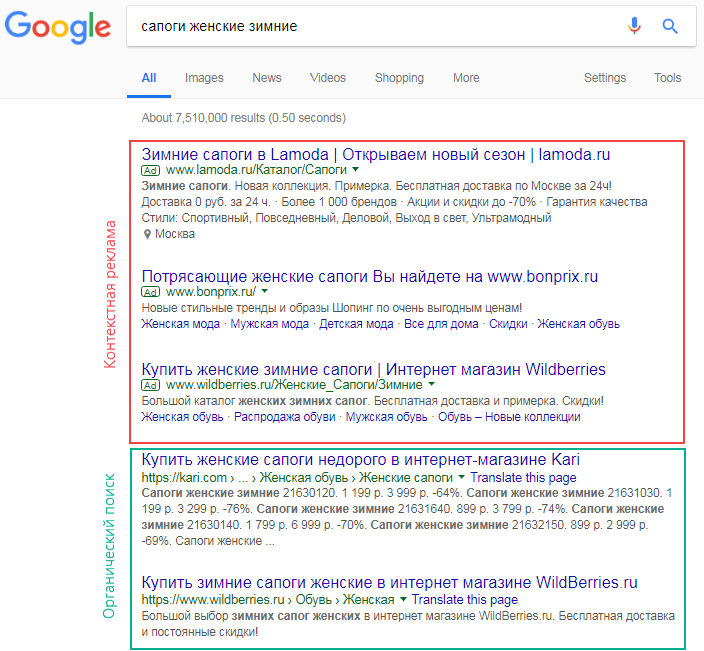Open the More search menu
Image resolution: width=704 pixels, height=651 pixels.
point(466,78)
